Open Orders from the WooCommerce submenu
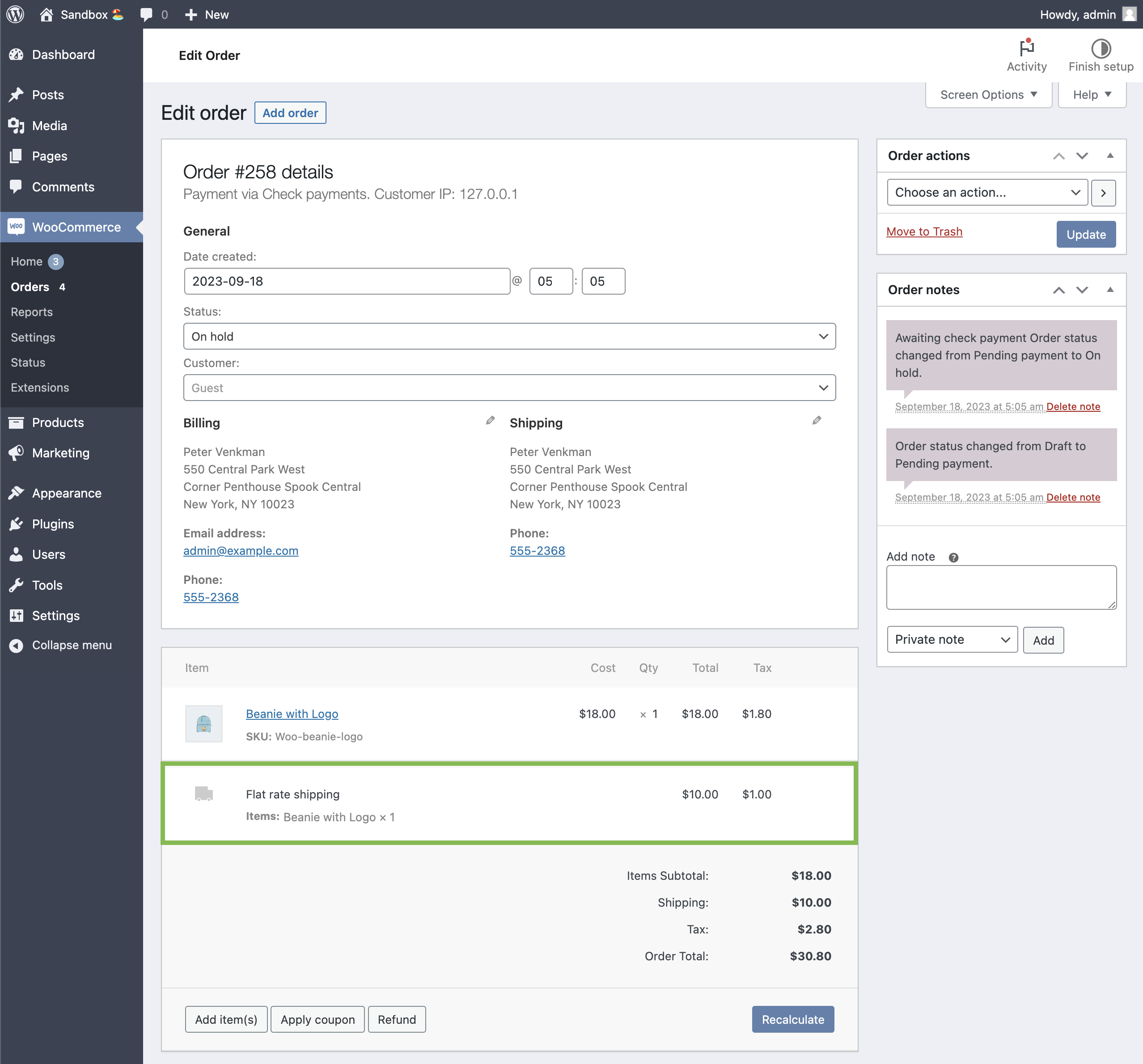The width and height of the screenshot is (1143, 1064). pyautogui.click(x=30, y=287)
